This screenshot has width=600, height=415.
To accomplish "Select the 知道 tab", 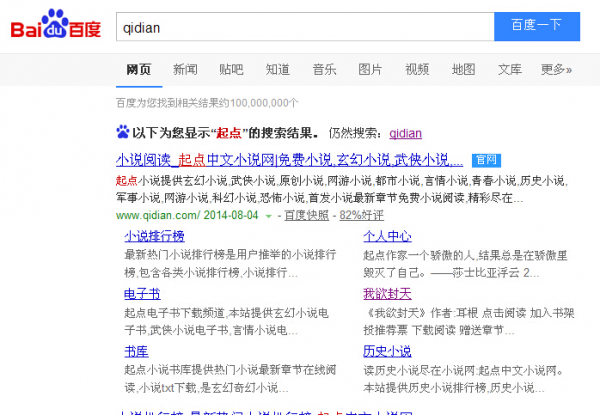I will [x=278, y=70].
